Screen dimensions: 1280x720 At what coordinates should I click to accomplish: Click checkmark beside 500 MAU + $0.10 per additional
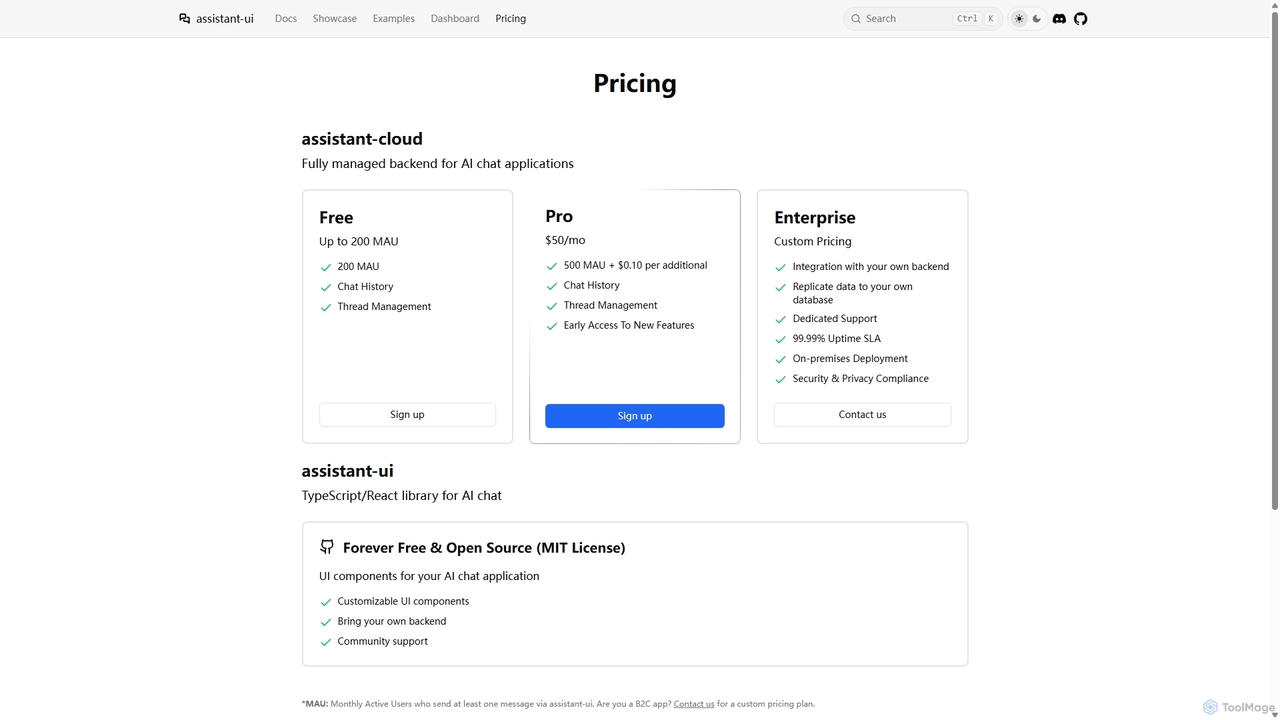(551, 266)
